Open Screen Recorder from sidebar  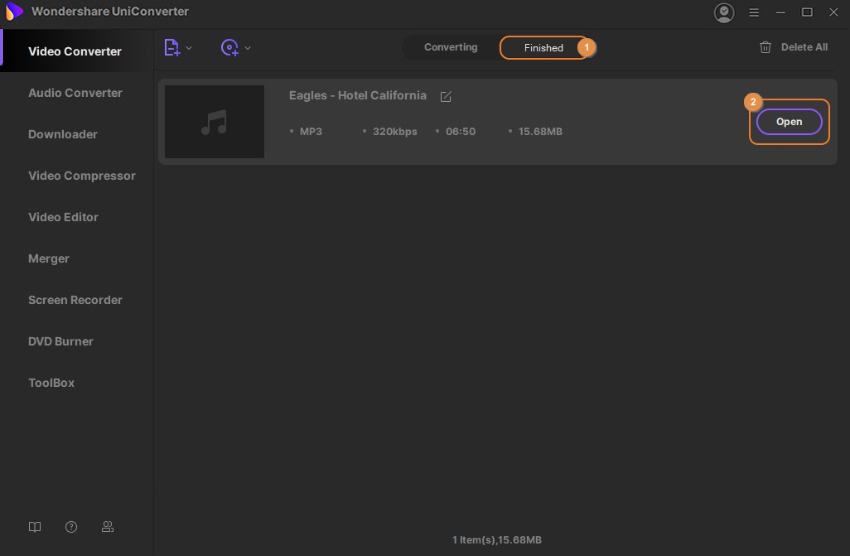tap(75, 300)
